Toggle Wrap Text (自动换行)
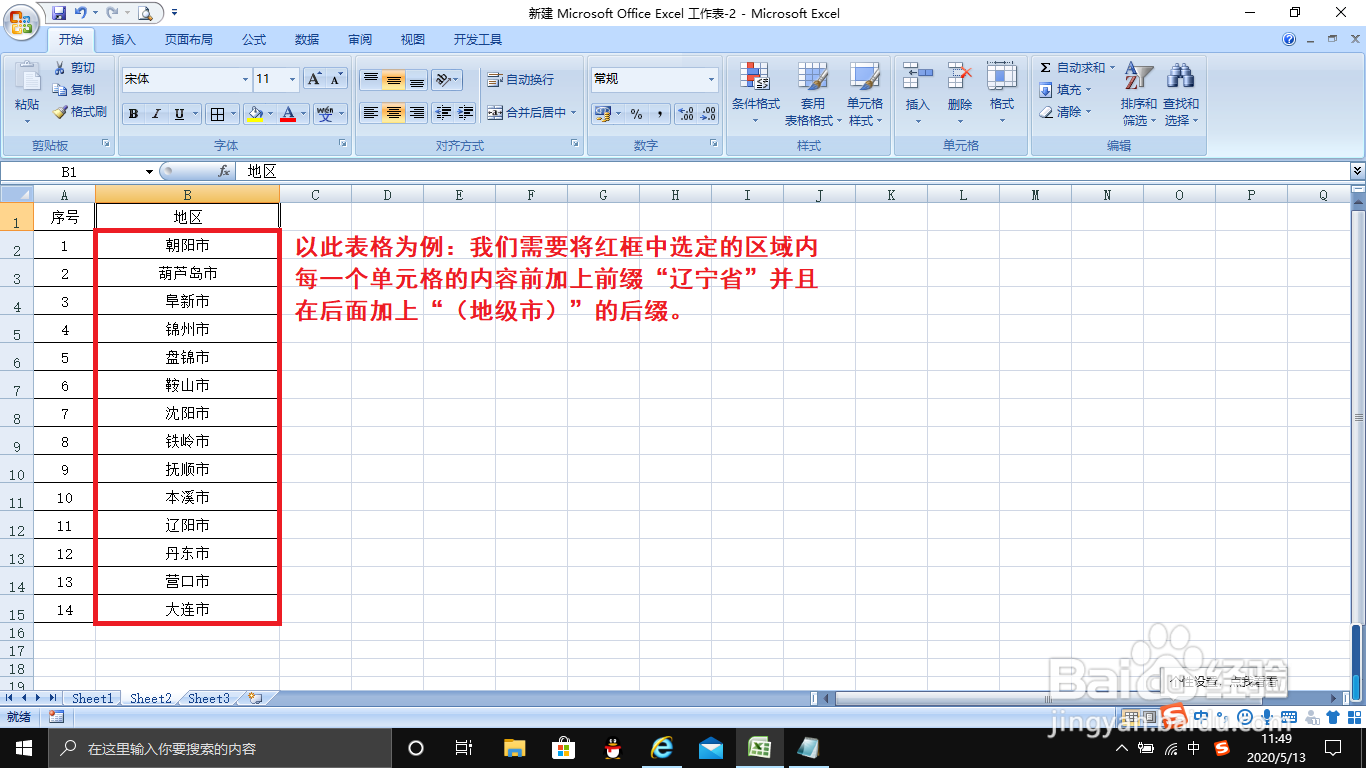This screenshot has height=769, width=1366. point(521,79)
